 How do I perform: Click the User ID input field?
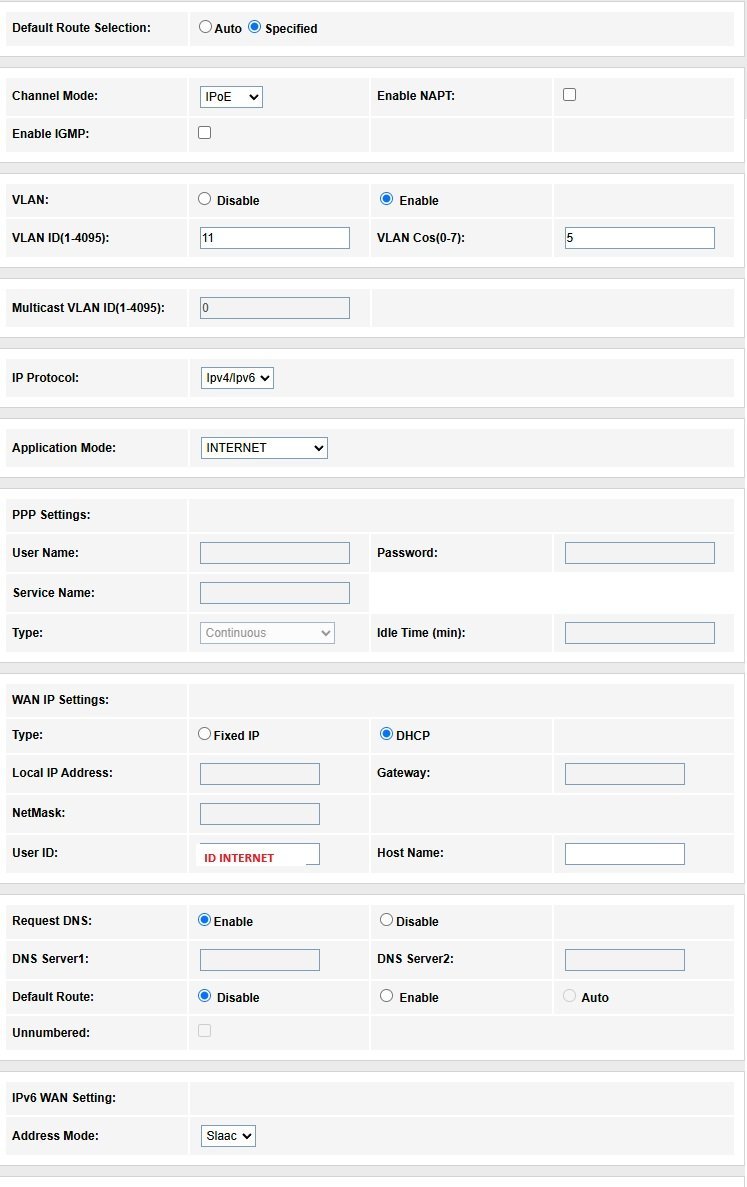tap(260, 854)
